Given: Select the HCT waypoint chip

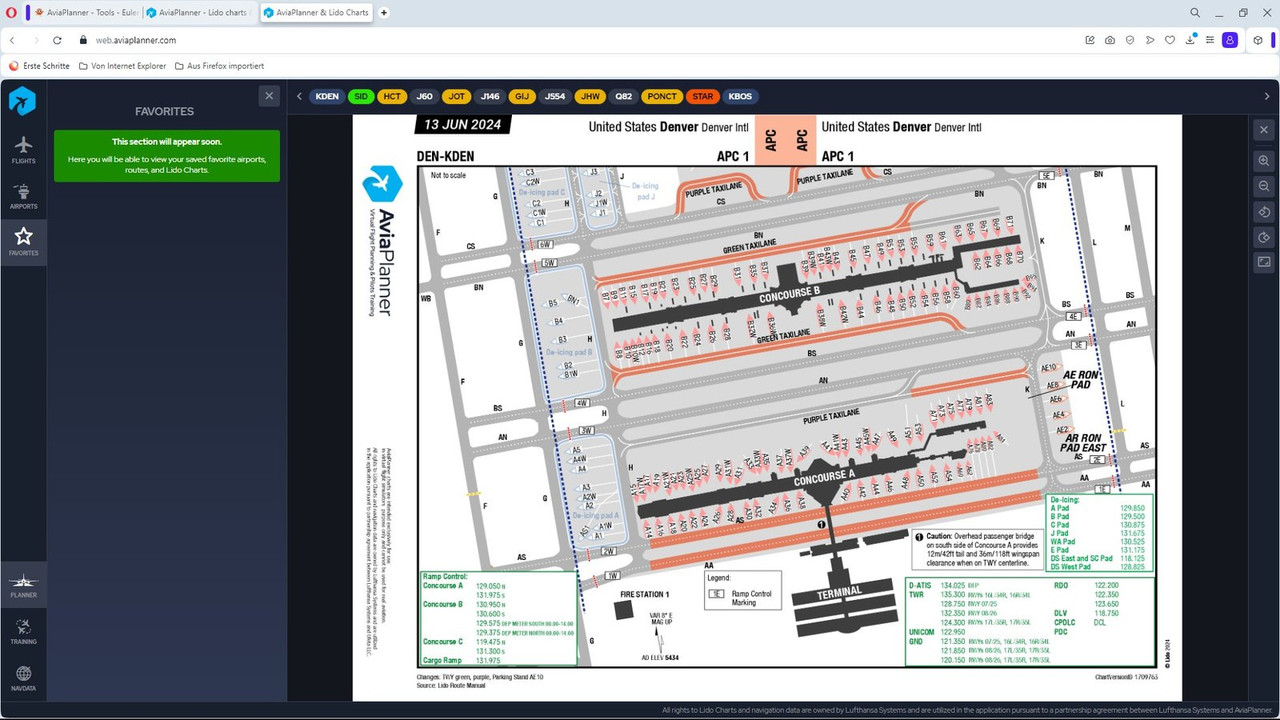Looking at the screenshot, I should pos(392,96).
